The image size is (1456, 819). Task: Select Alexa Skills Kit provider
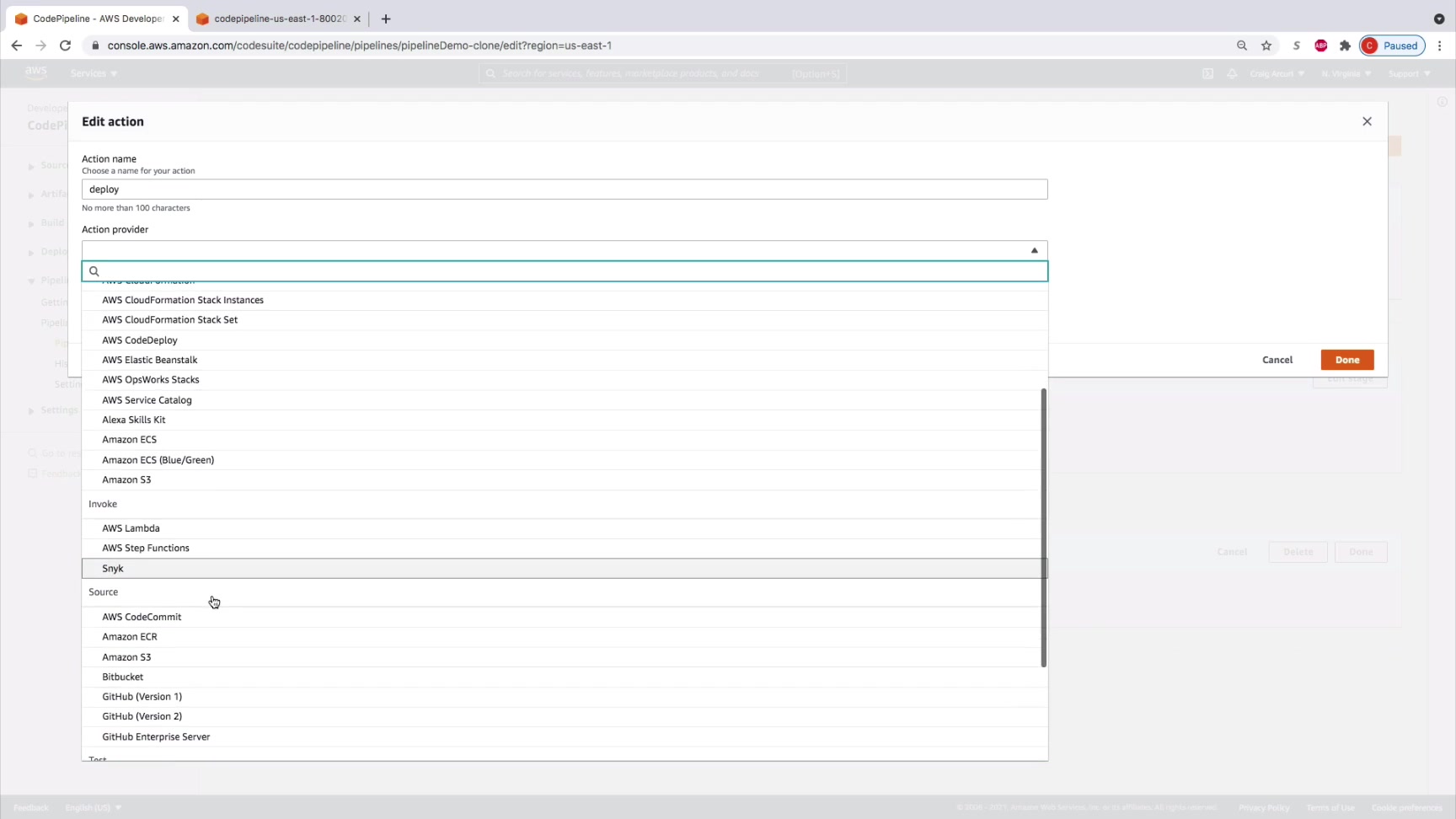tap(565, 420)
